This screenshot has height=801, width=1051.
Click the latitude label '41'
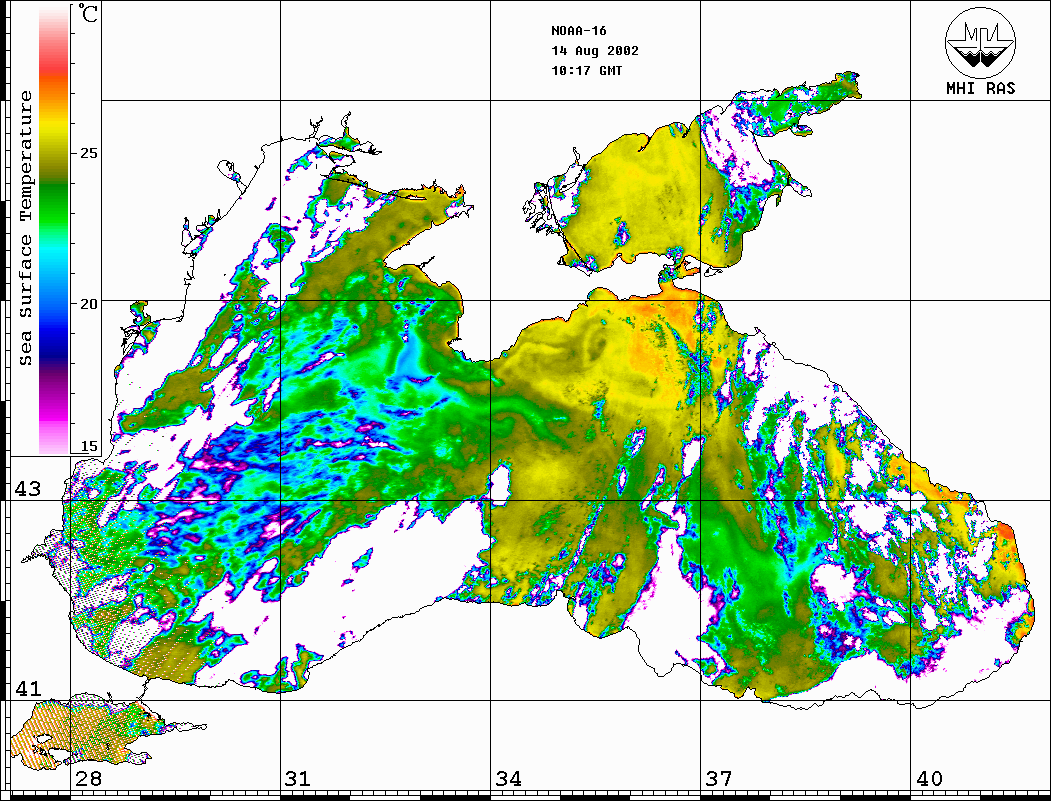point(28,688)
